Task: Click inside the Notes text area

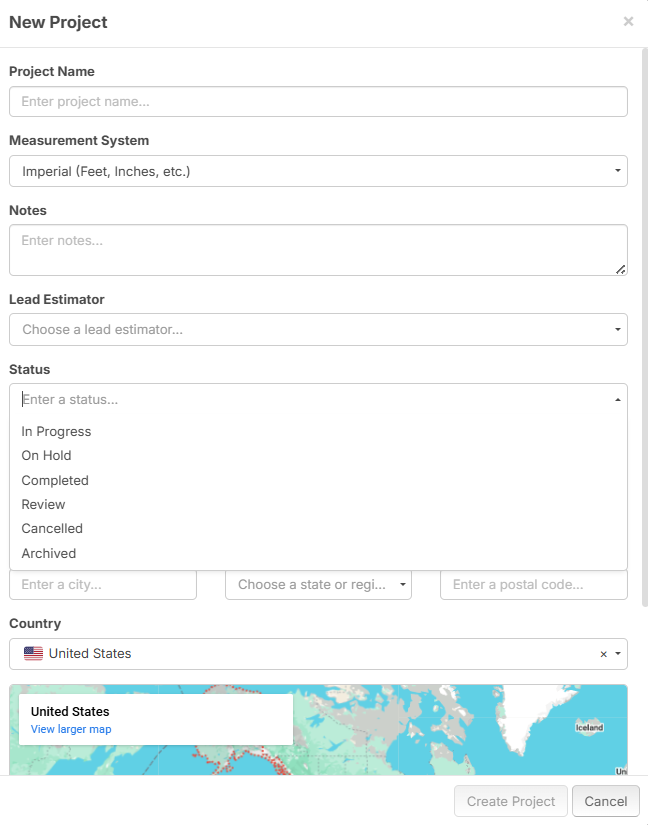Action: click(318, 249)
